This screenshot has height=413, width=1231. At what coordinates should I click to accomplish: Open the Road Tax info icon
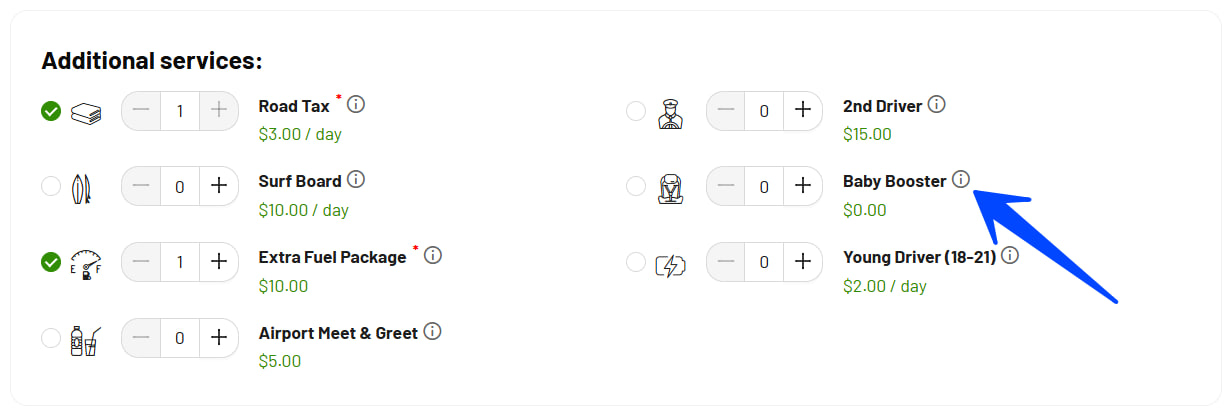[356, 104]
